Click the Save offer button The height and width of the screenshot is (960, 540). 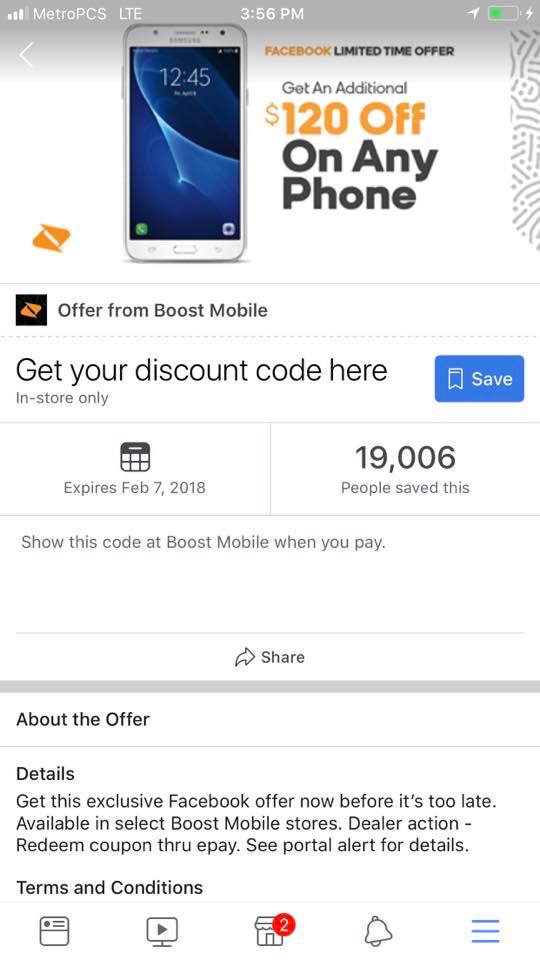(x=479, y=378)
